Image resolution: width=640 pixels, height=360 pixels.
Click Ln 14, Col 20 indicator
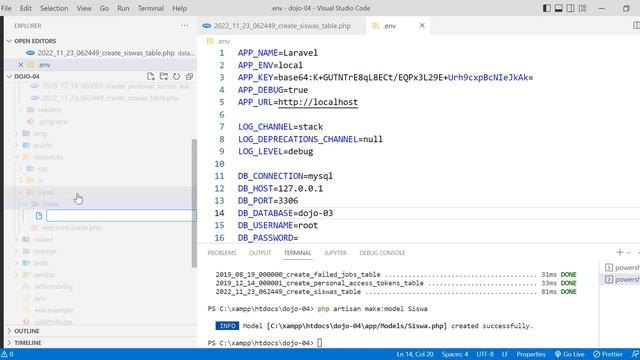415,354
